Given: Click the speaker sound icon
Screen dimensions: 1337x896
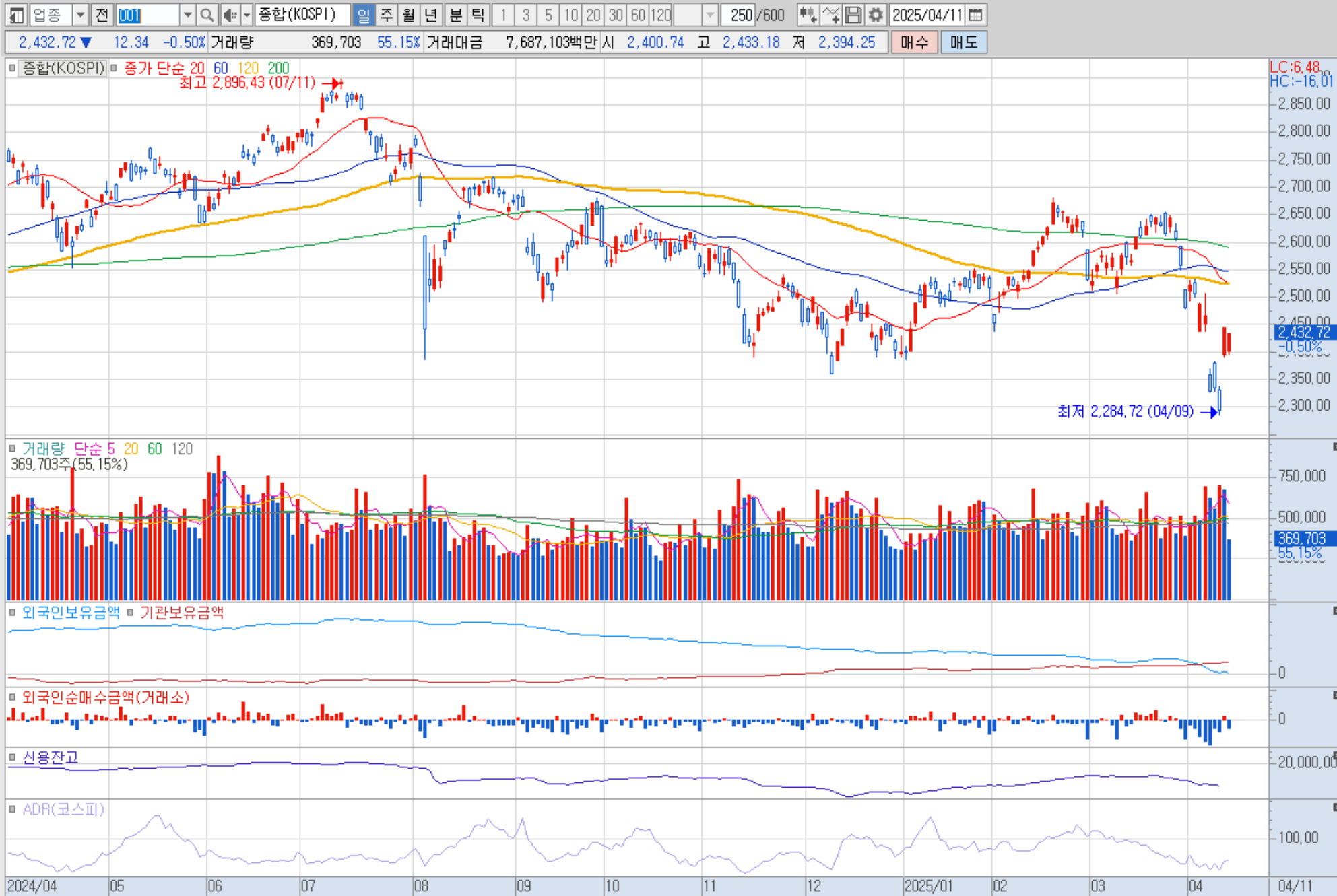Looking at the screenshot, I should 230,15.
